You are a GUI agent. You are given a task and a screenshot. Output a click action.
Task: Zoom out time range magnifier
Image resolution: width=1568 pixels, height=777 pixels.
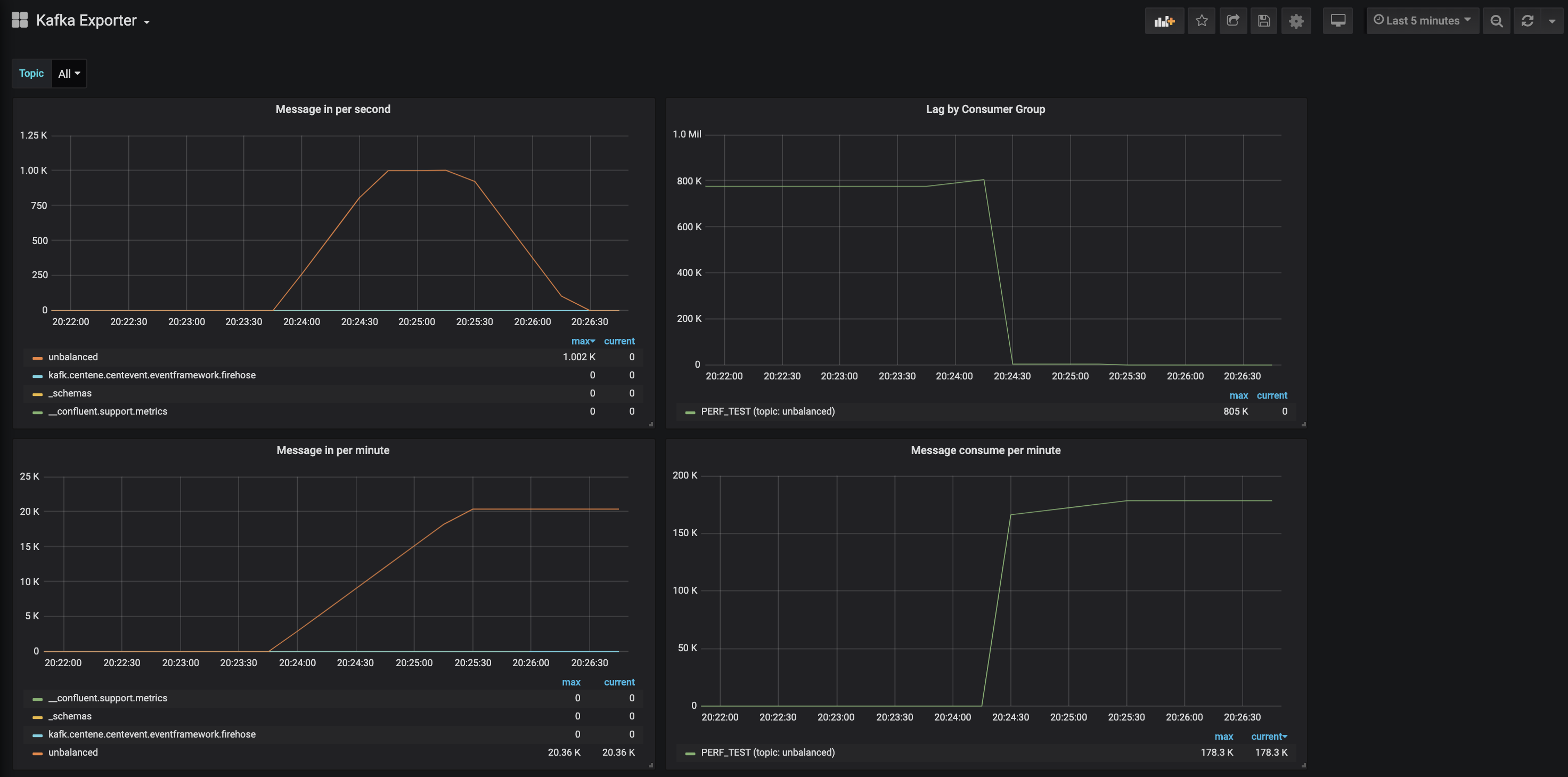point(1496,21)
